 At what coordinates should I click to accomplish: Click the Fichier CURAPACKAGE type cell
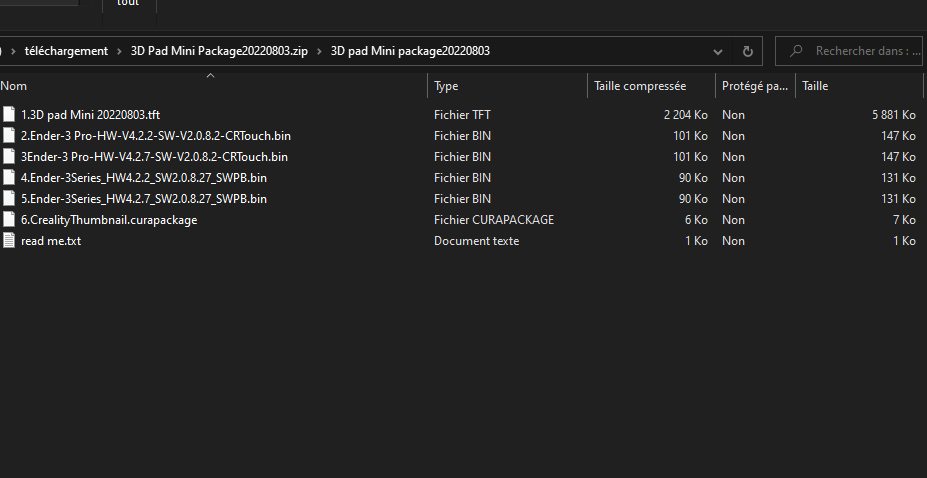click(x=494, y=220)
